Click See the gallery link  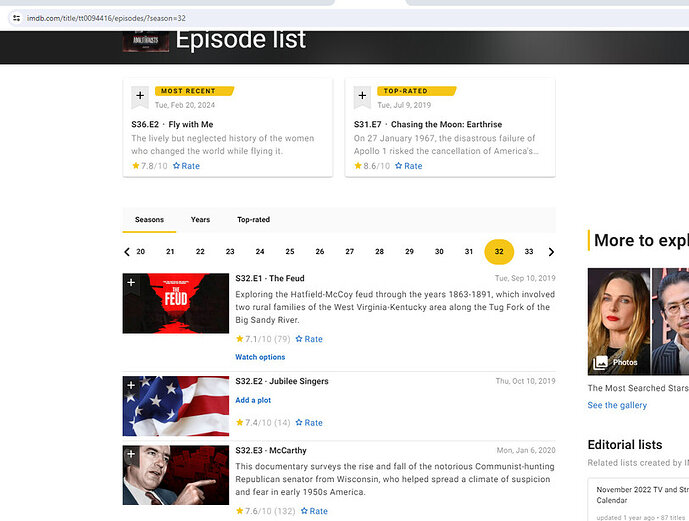617,405
